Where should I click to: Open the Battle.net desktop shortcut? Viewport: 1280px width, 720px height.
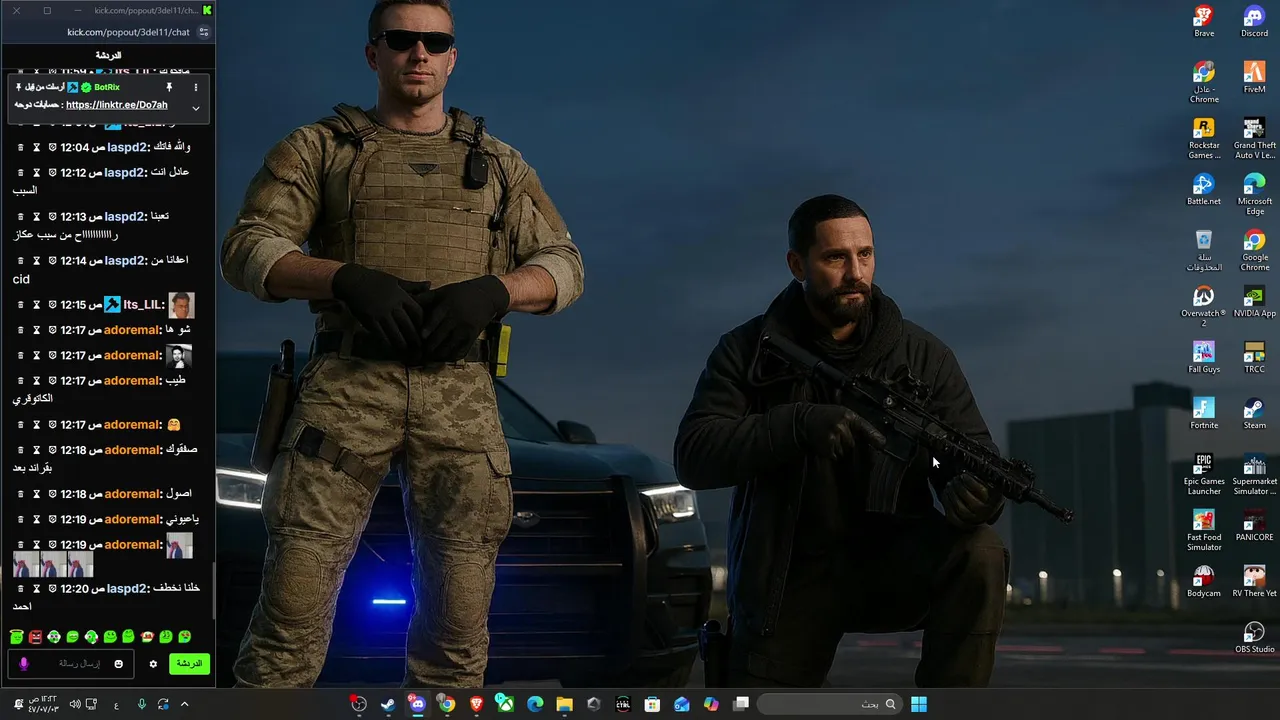[x=1204, y=189]
